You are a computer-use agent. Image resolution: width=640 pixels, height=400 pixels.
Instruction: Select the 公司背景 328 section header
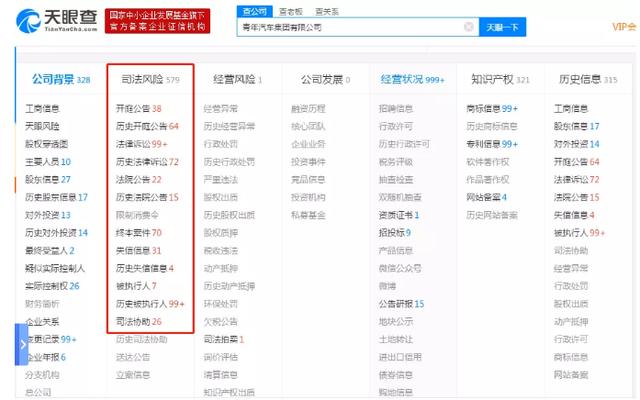click(x=61, y=79)
